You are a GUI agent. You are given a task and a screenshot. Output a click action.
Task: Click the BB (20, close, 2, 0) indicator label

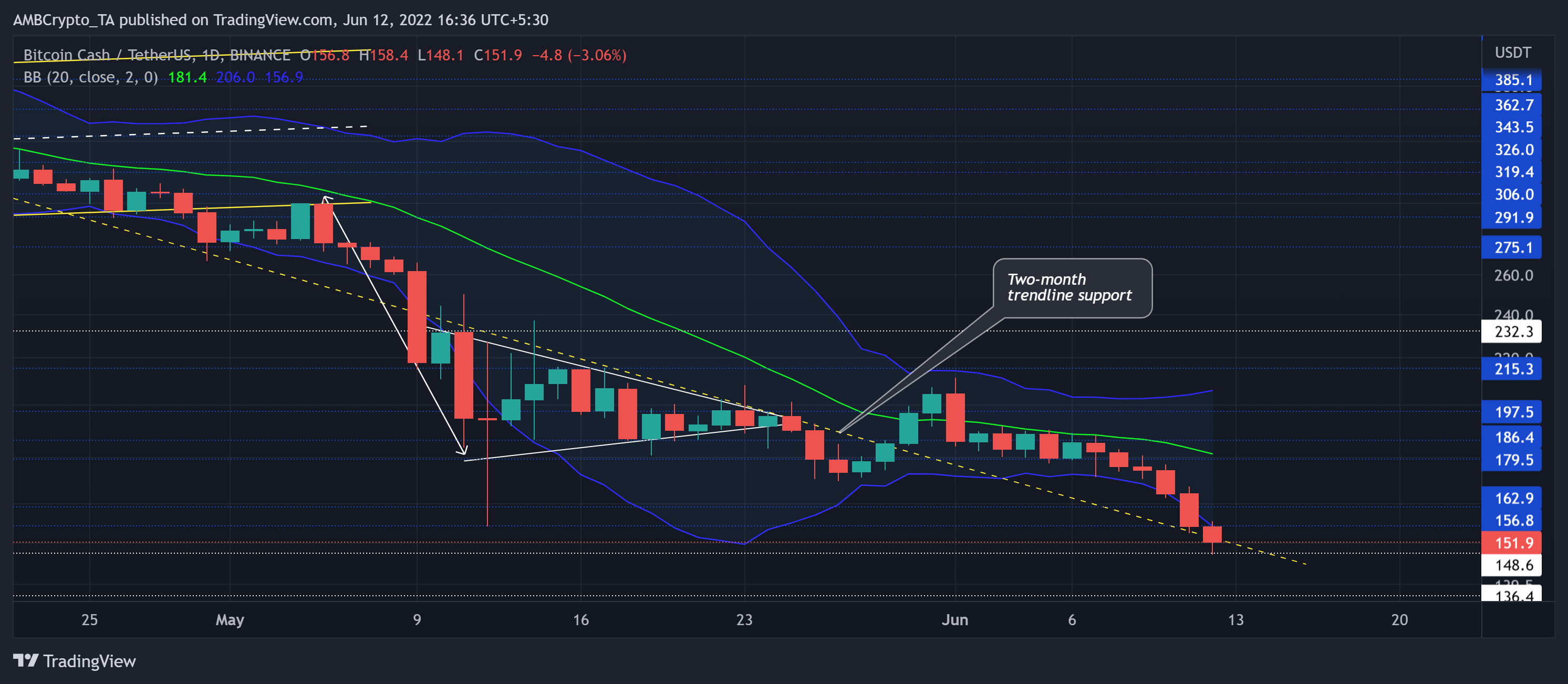pos(91,77)
